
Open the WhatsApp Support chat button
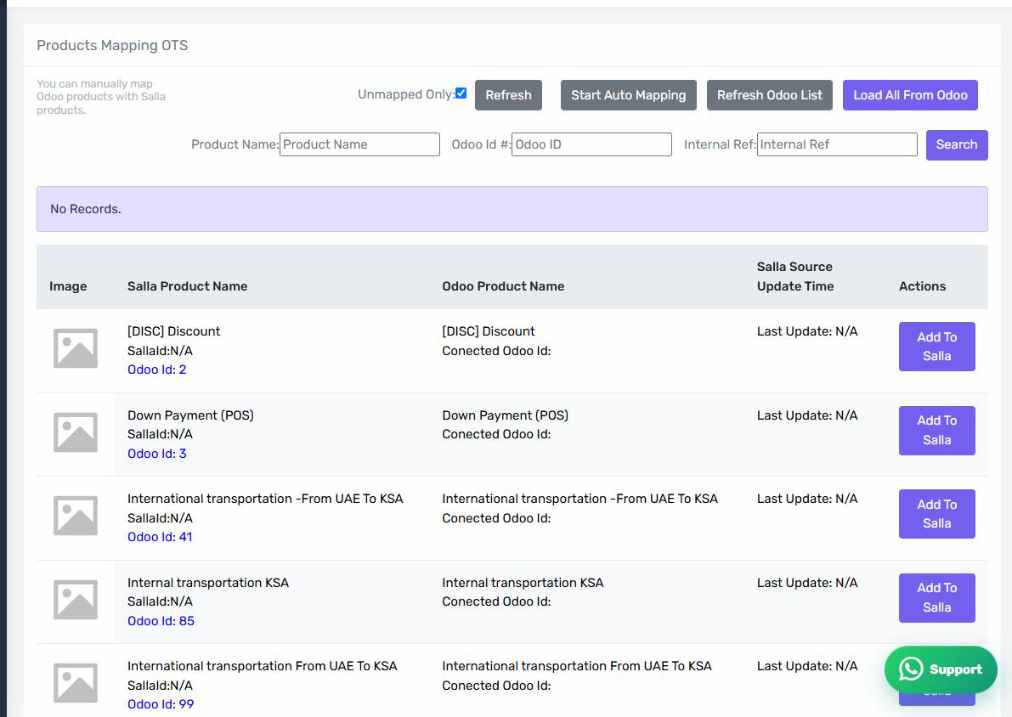point(940,669)
